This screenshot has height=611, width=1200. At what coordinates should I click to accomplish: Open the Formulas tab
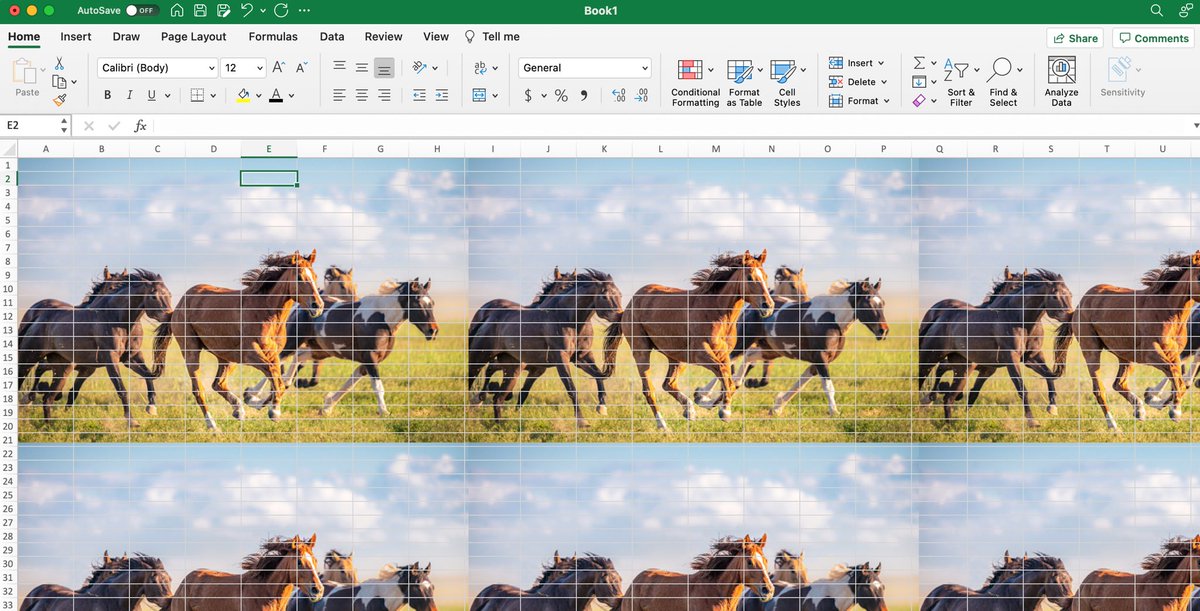tap(273, 36)
